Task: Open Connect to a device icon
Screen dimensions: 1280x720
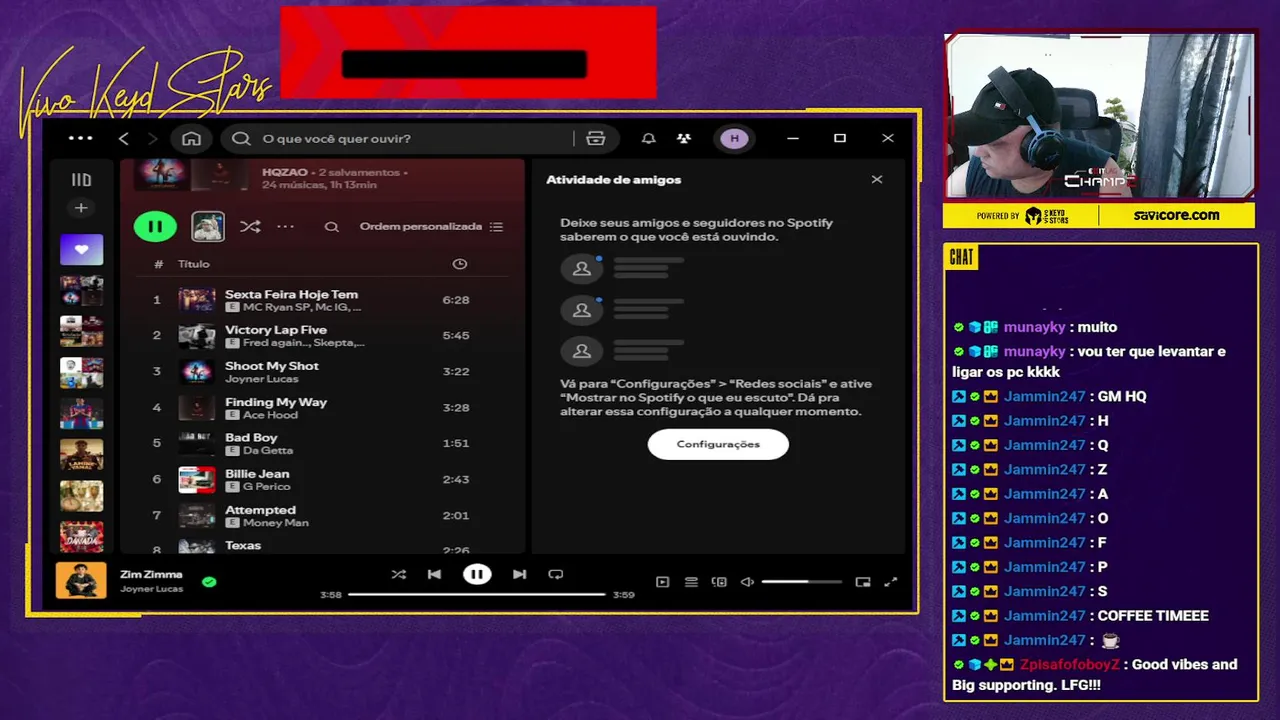Action: (x=719, y=582)
